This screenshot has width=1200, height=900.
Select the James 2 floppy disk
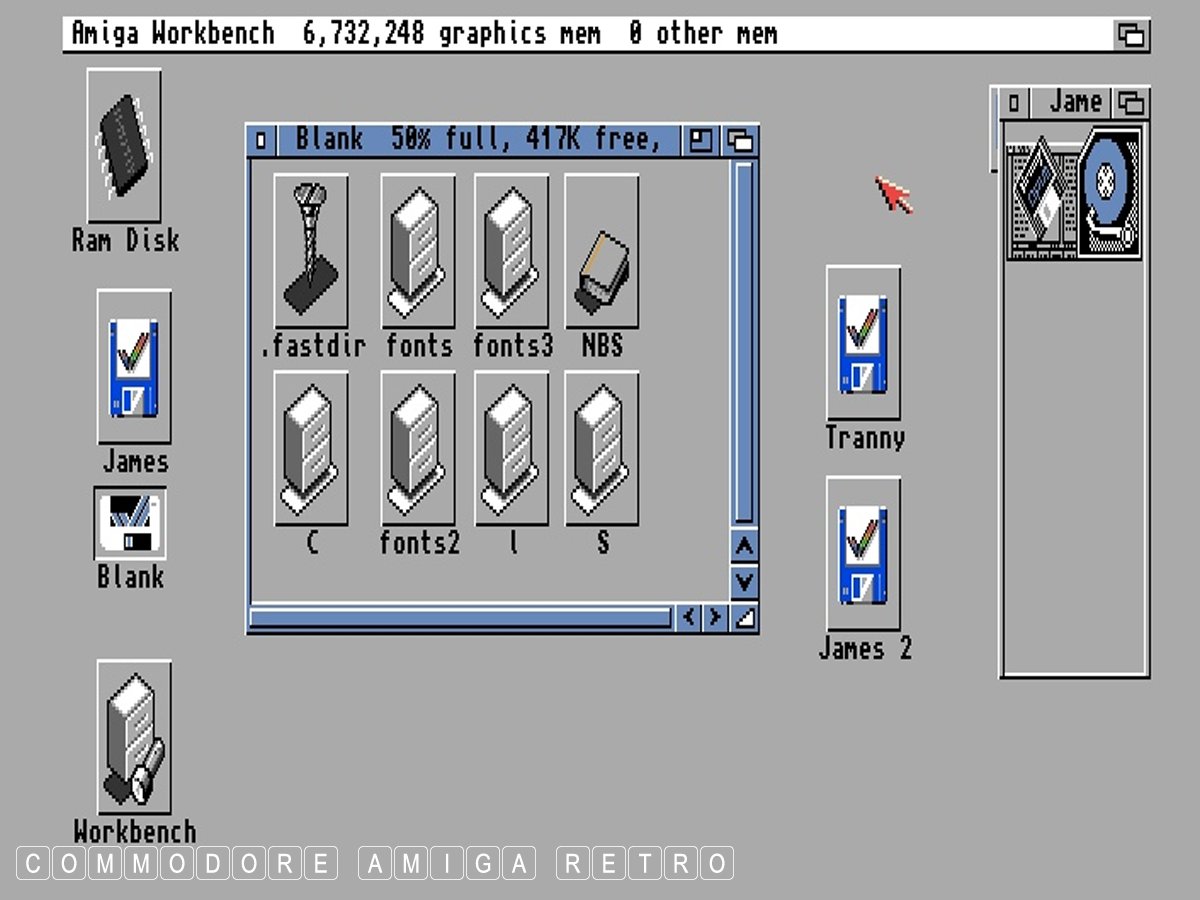[x=863, y=553]
